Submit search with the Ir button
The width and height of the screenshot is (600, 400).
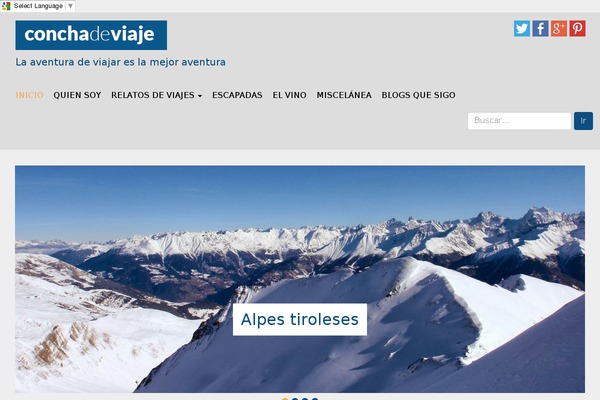click(583, 121)
